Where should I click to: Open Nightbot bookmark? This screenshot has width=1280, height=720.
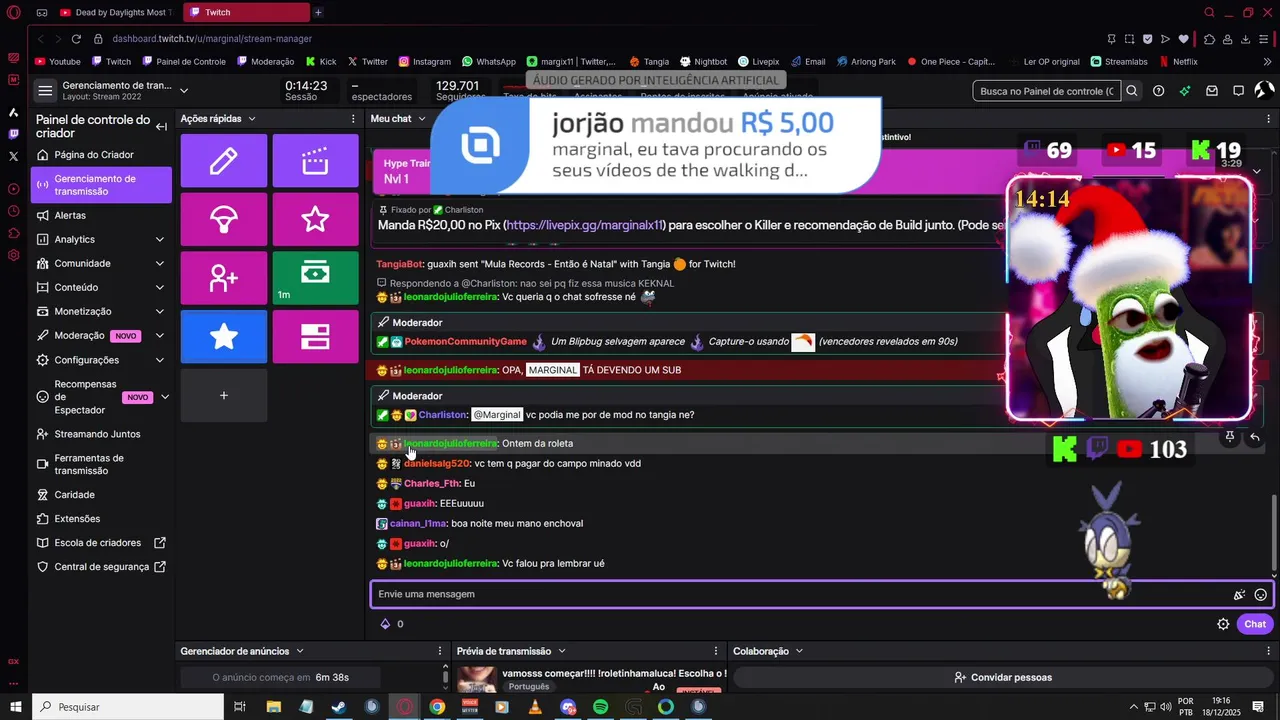point(703,61)
